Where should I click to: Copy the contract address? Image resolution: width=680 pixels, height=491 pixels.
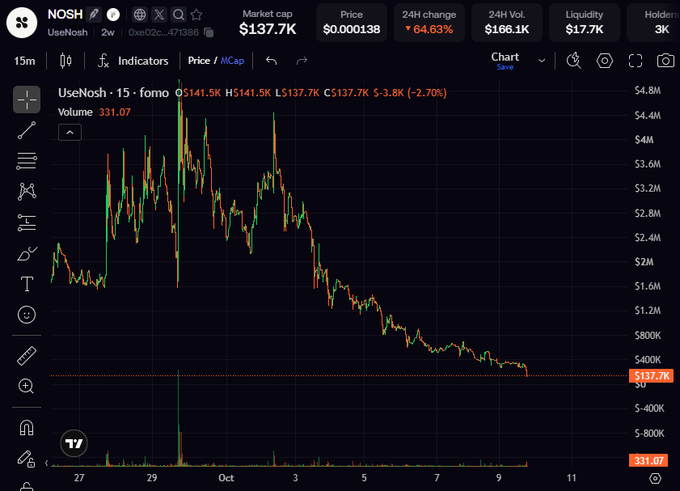tap(209, 33)
